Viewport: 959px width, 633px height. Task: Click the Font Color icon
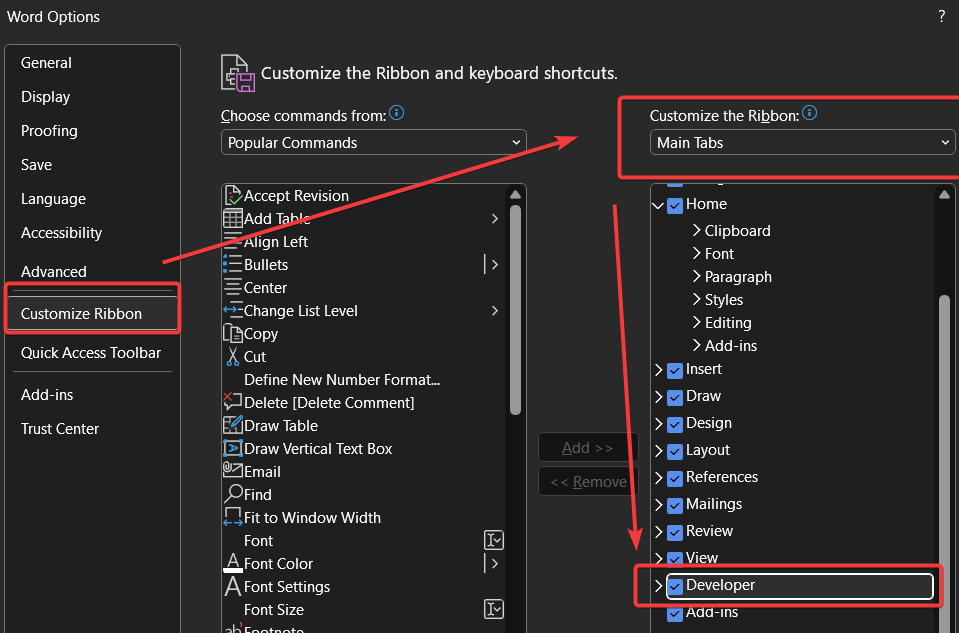click(x=231, y=563)
